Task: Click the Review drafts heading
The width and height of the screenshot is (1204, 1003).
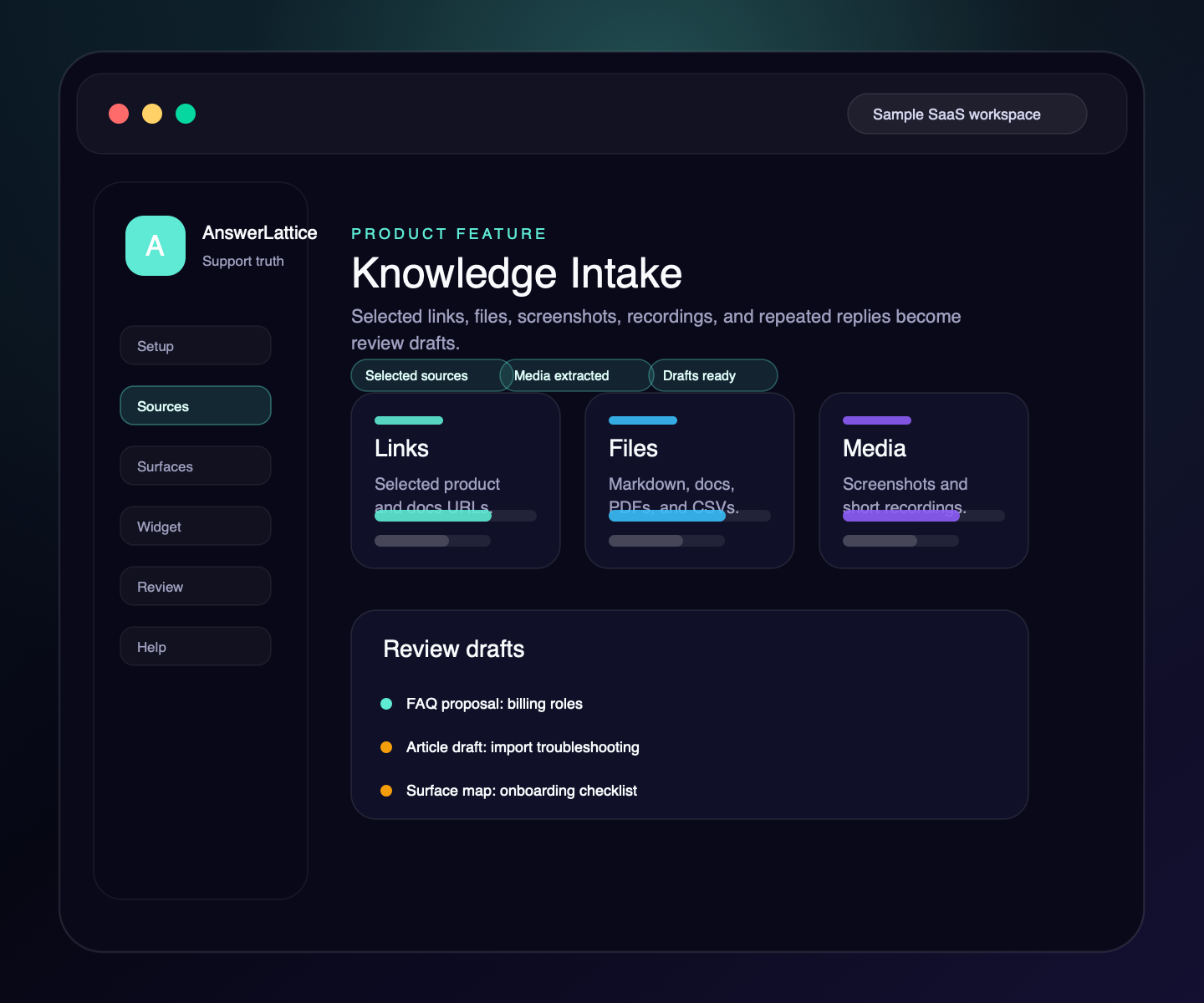Action: pyautogui.click(x=454, y=649)
